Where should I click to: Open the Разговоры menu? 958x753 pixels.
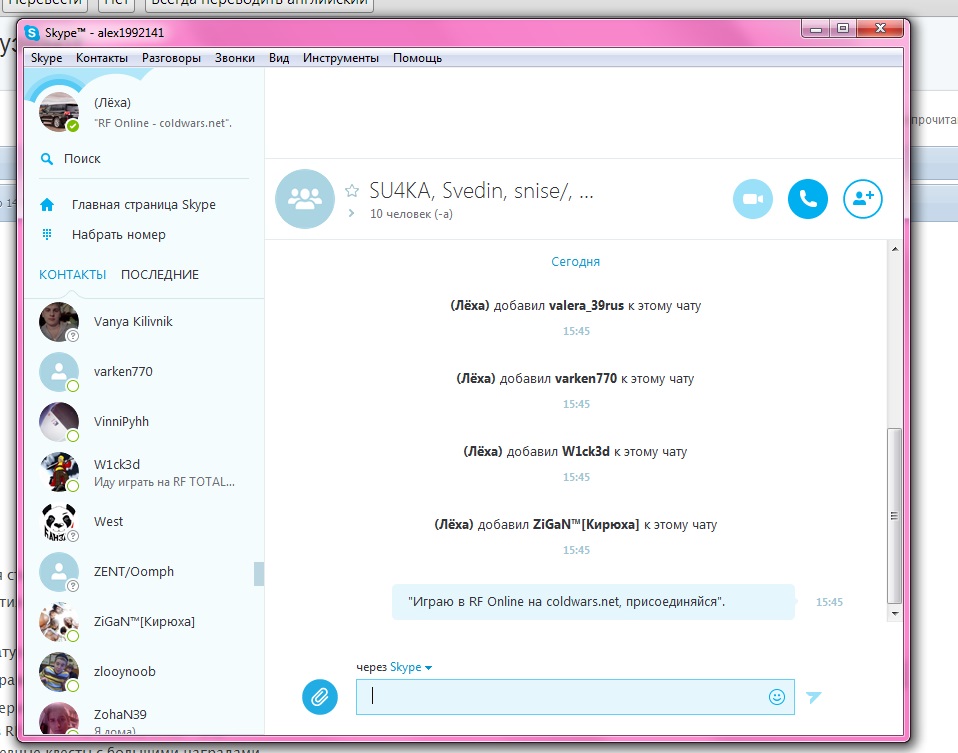coord(171,58)
